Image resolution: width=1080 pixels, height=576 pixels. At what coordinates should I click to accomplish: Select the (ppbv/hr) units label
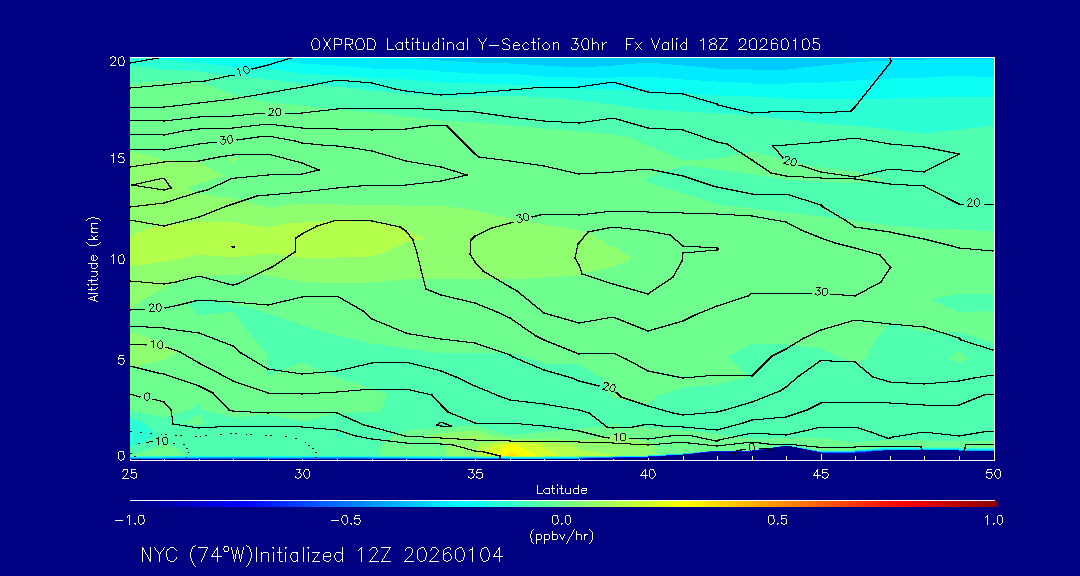(561, 535)
